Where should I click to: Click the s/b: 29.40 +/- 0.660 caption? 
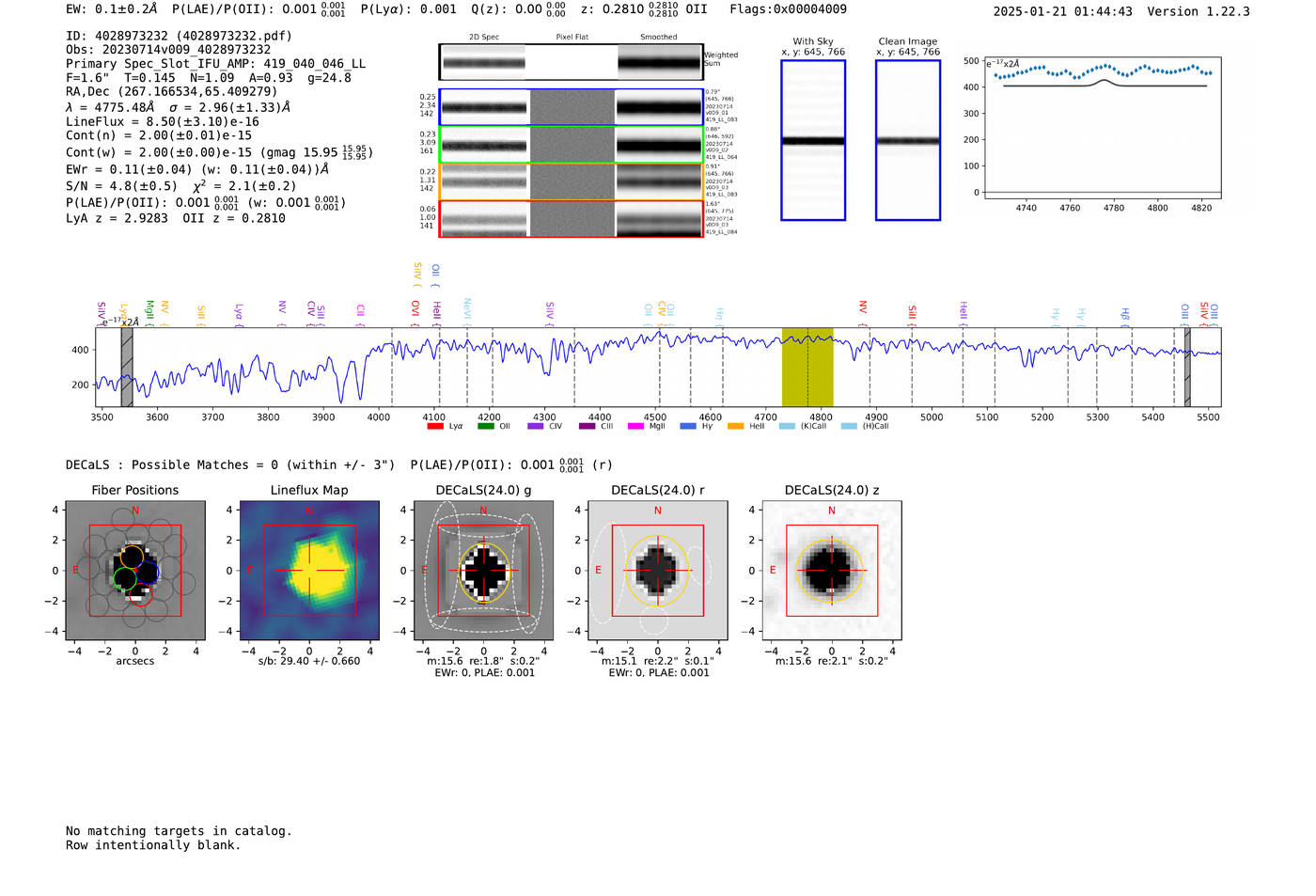(309, 661)
